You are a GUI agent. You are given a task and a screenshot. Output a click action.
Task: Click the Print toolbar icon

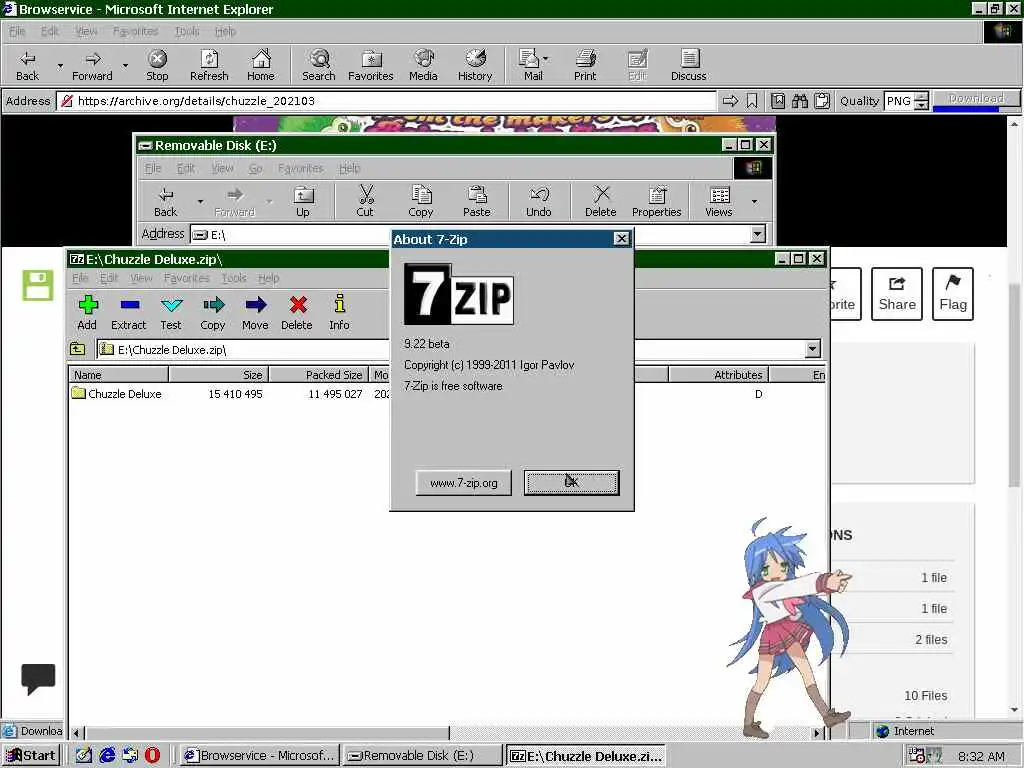click(585, 65)
